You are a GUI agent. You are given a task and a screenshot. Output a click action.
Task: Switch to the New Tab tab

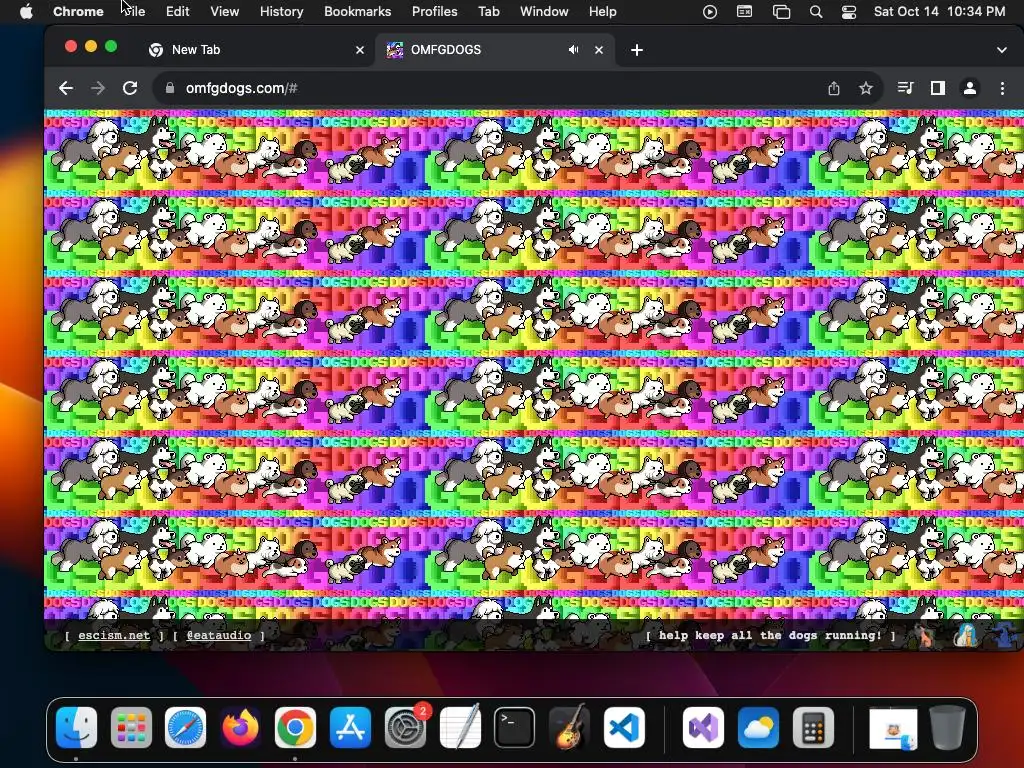click(253, 50)
